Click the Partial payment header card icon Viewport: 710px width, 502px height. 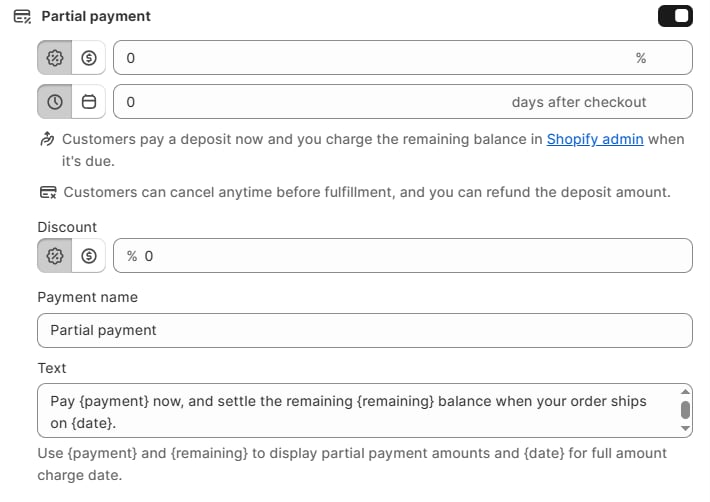coord(22,16)
